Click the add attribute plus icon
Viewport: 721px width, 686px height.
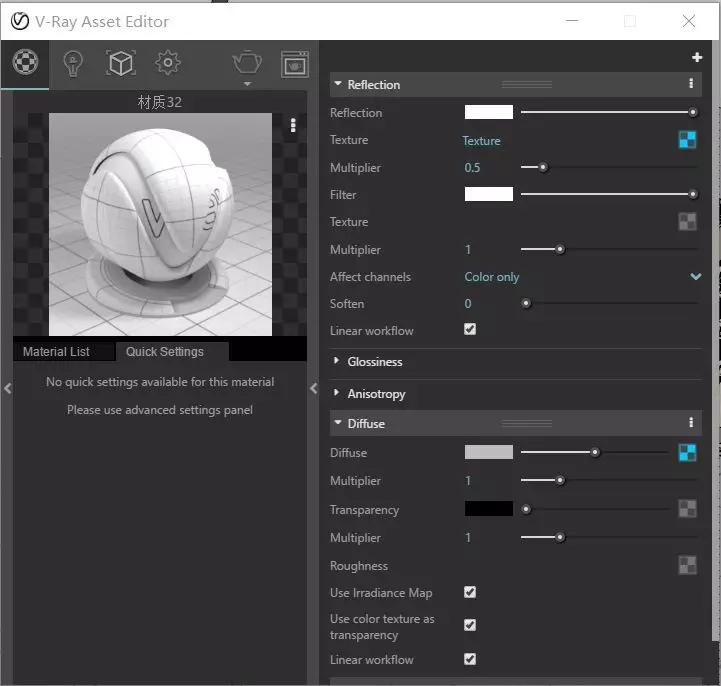click(x=697, y=57)
